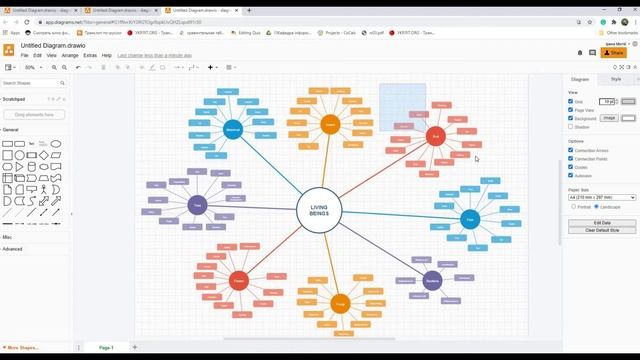Add a diamond shape from General

(44, 155)
